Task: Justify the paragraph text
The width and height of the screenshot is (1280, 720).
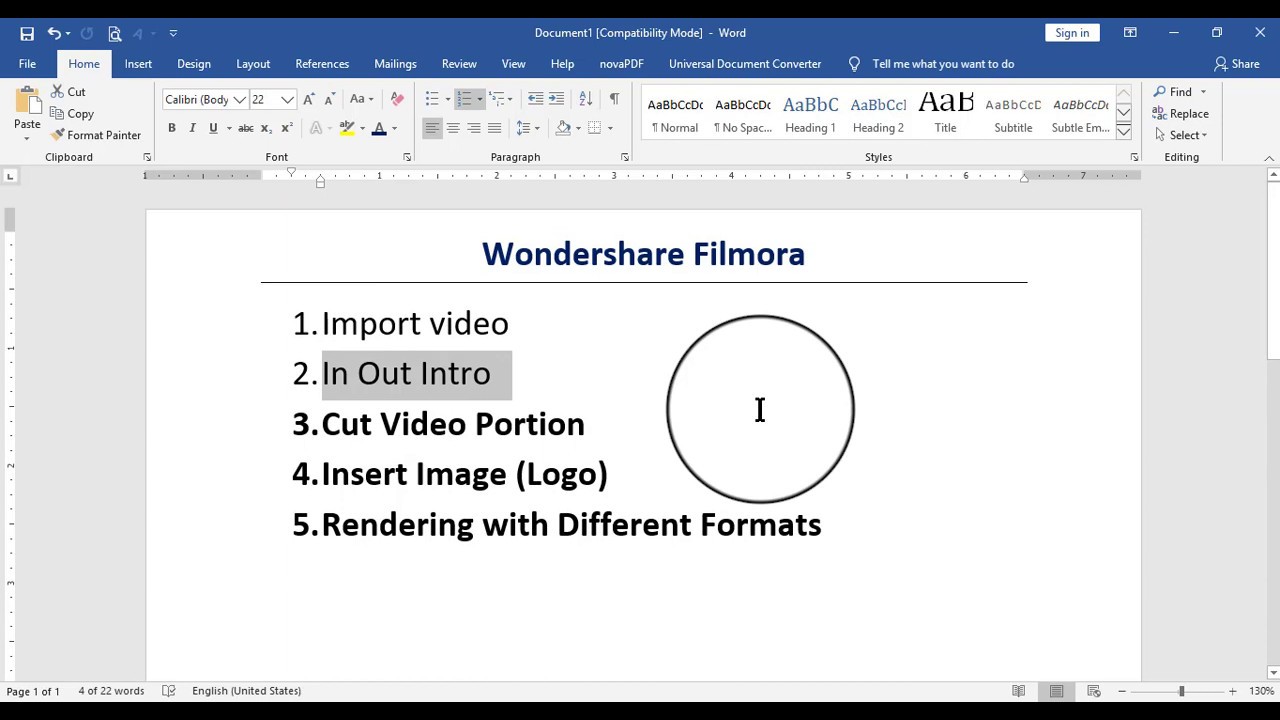Action: 494,128
